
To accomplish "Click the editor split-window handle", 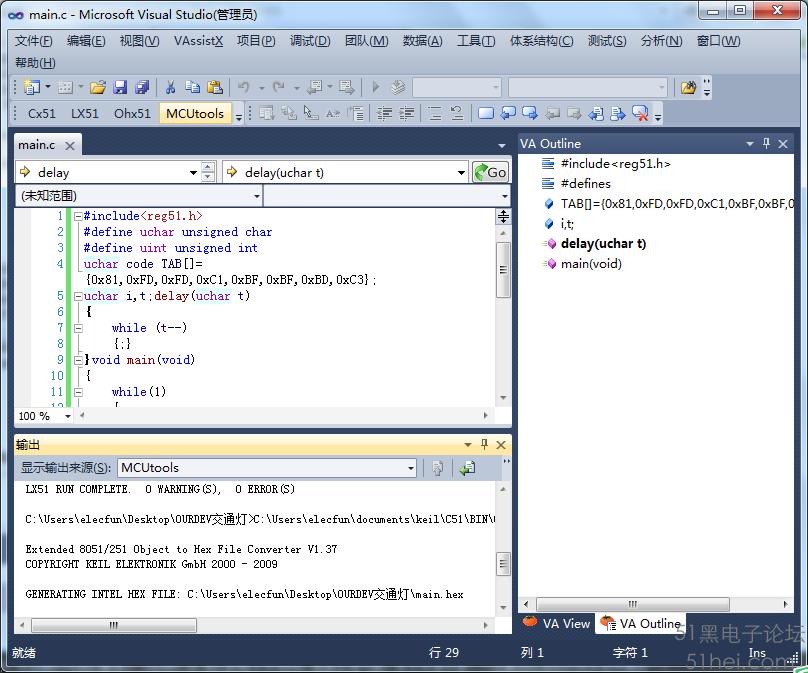I will click(503, 216).
